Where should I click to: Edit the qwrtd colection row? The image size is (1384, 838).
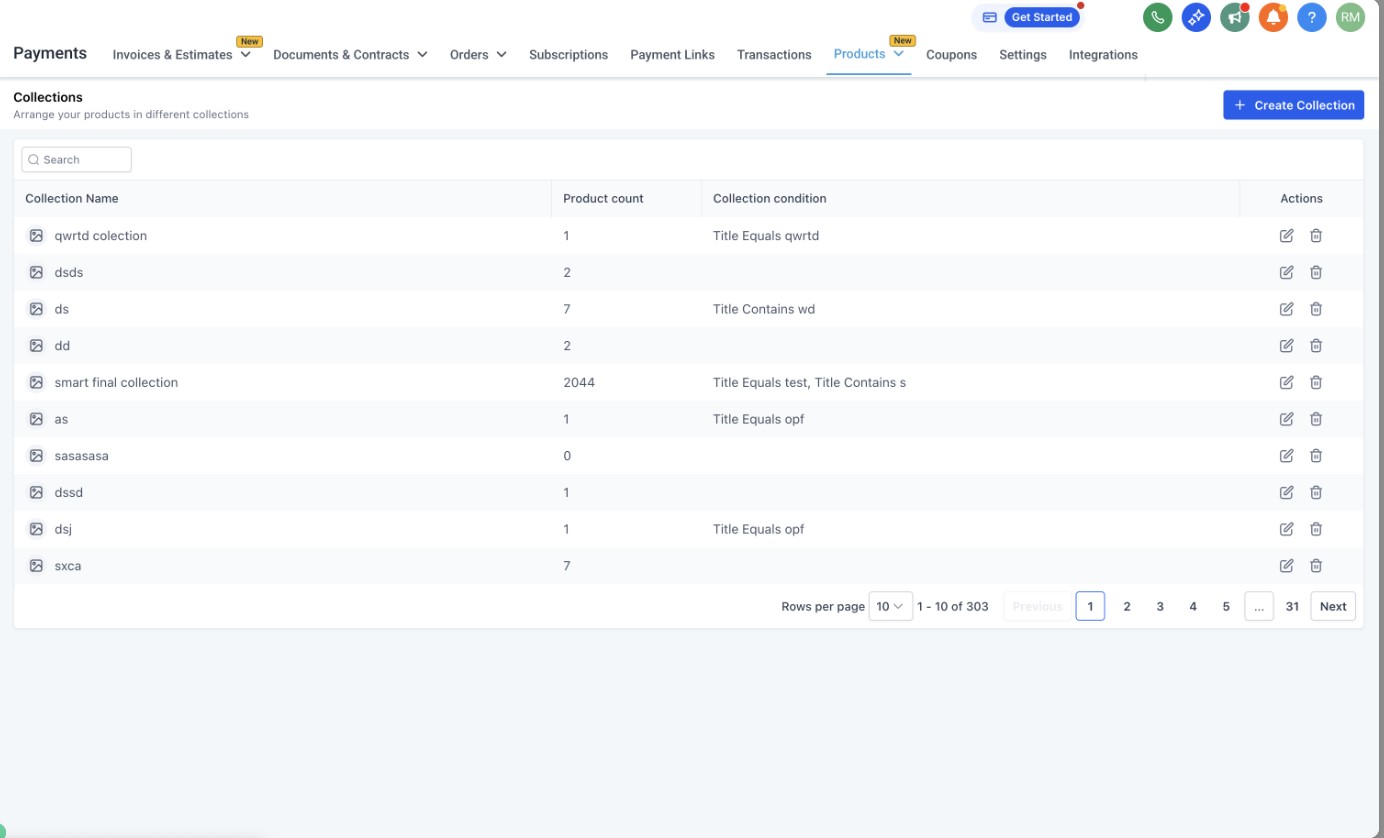(1287, 236)
